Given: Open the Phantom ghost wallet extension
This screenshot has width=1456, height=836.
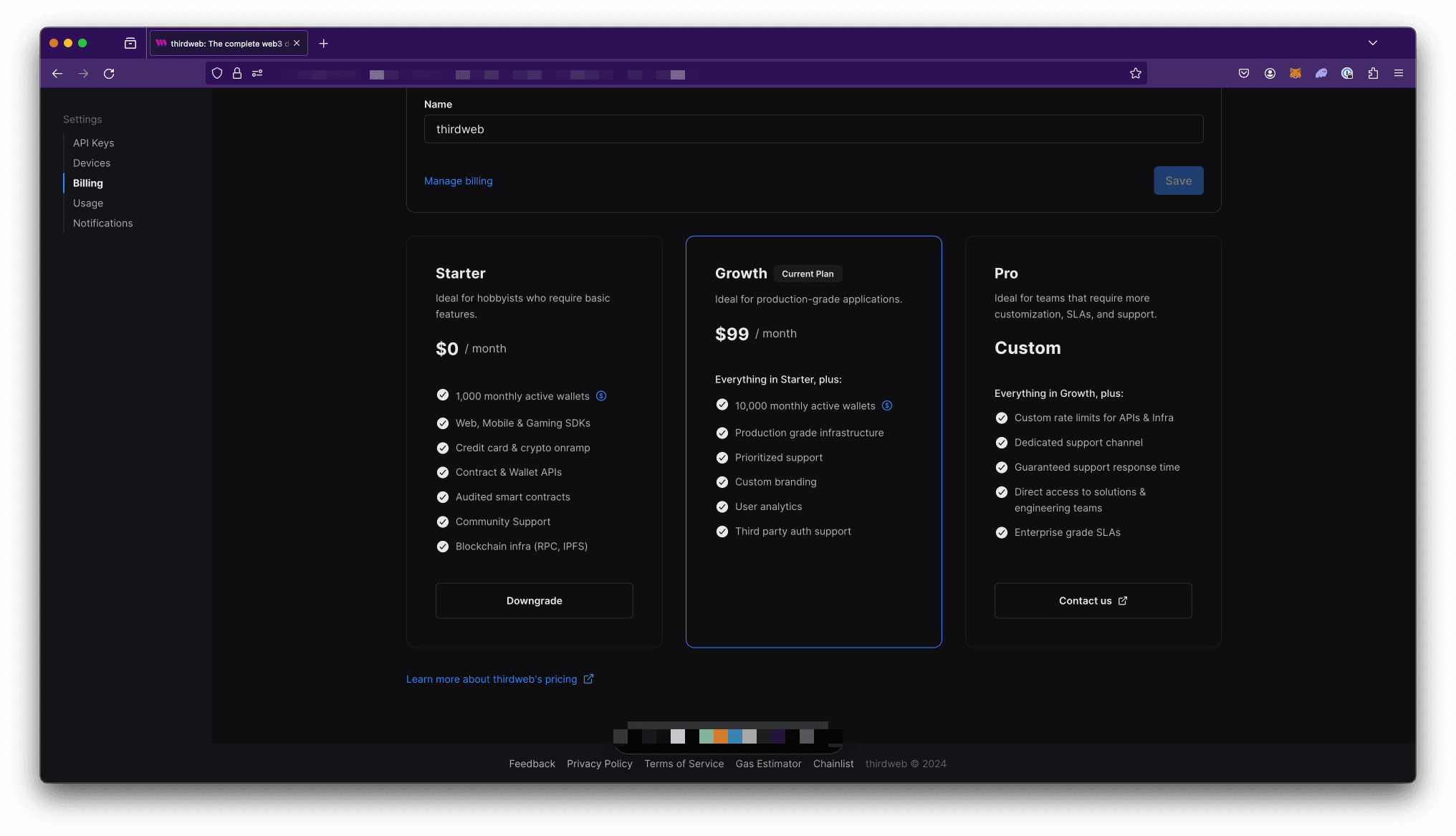Looking at the screenshot, I should click(1322, 73).
